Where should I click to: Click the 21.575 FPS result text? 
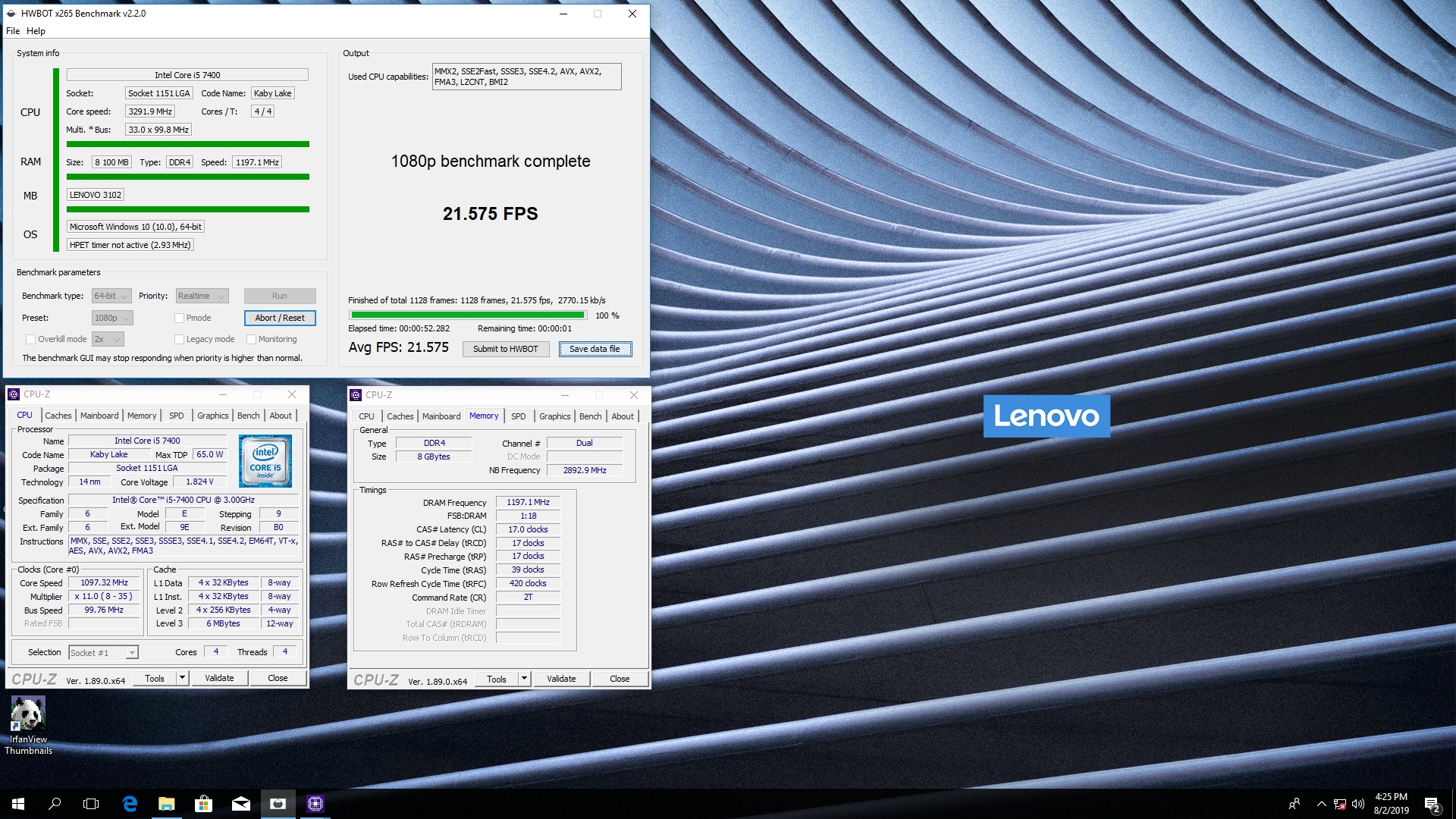tap(491, 214)
